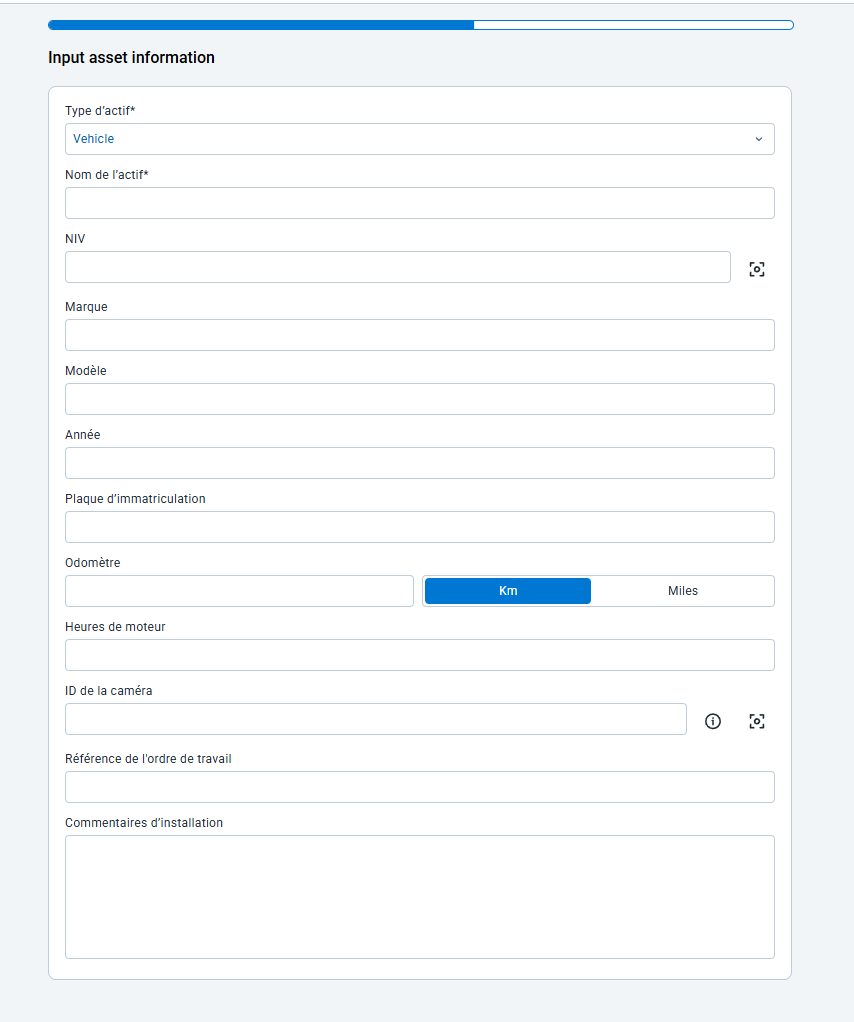854x1022 pixels.
Task: Open the Type d'actif dropdown
Action: click(419, 139)
